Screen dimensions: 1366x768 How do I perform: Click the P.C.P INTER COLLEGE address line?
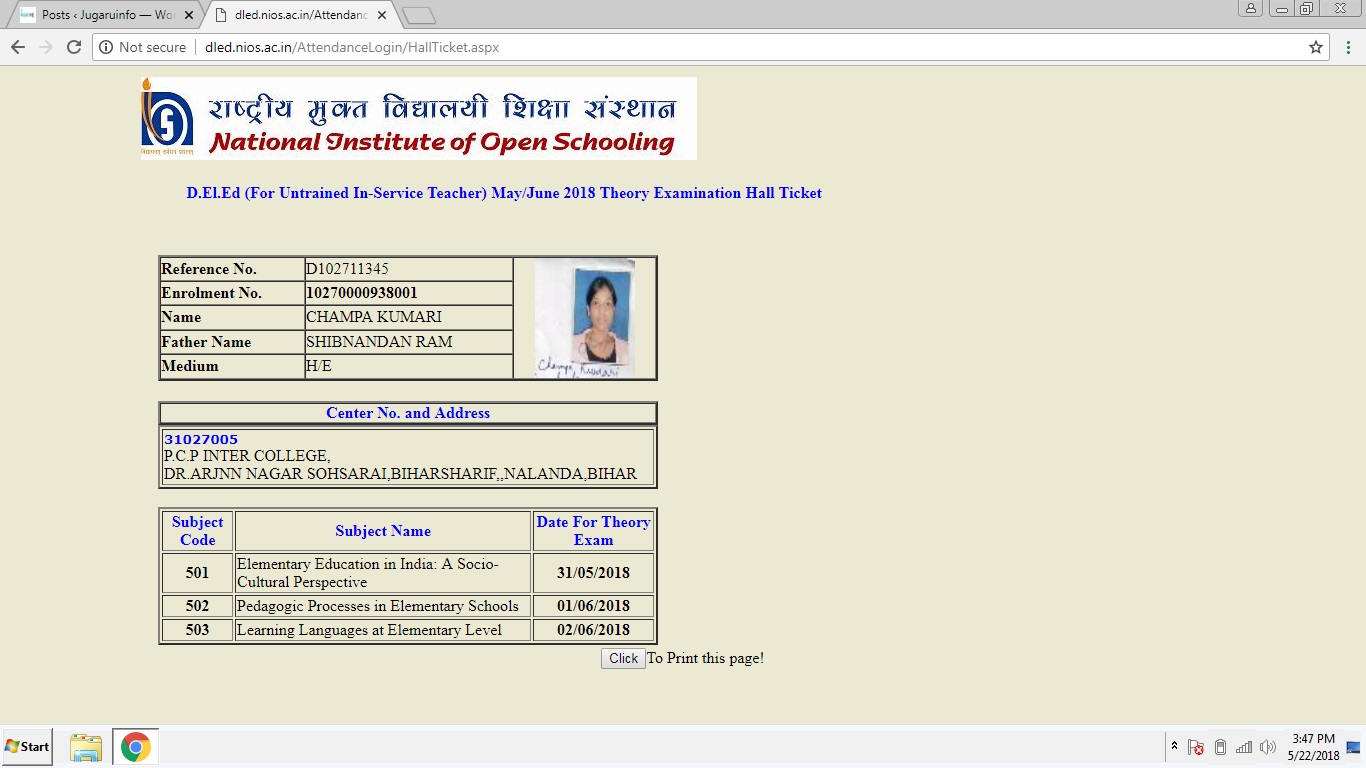(x=247, y=456)
